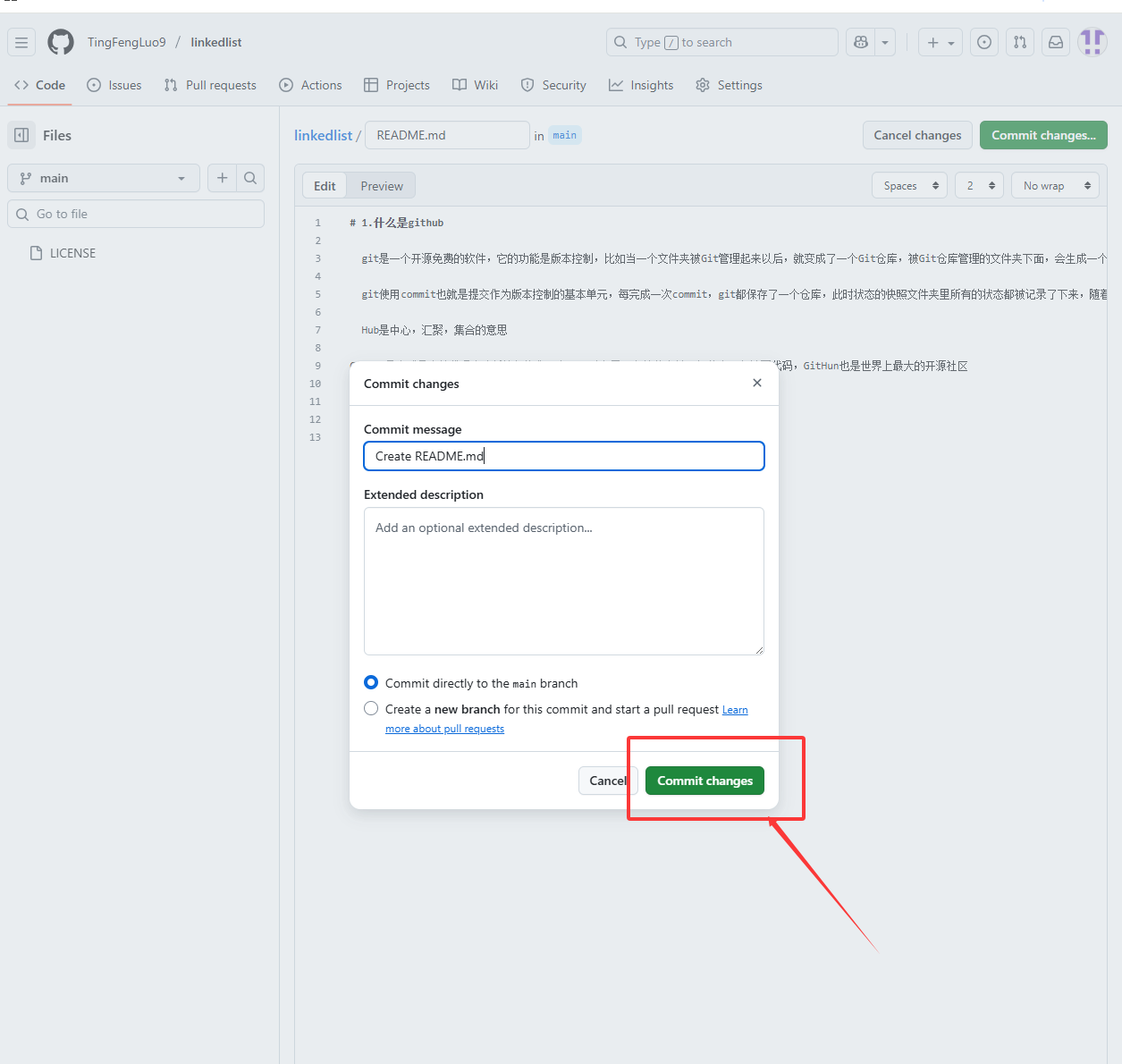The image size is (1122, 1064).
Task: Click the green Commit changes dialog button
Action: click(704, 781)
